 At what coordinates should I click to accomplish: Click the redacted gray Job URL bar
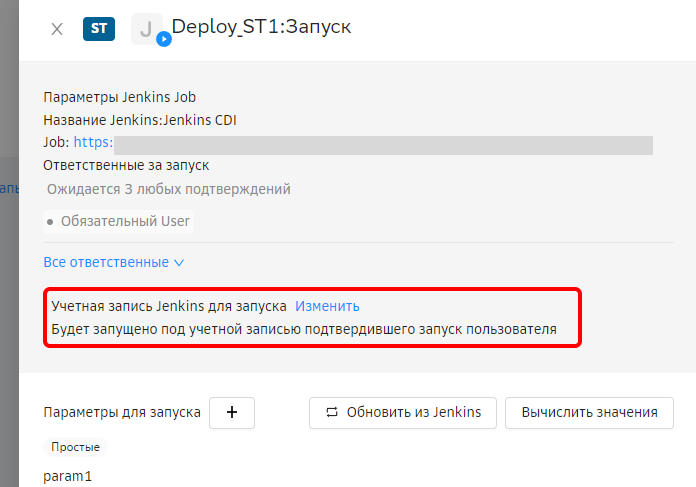[x=382, y=145]
